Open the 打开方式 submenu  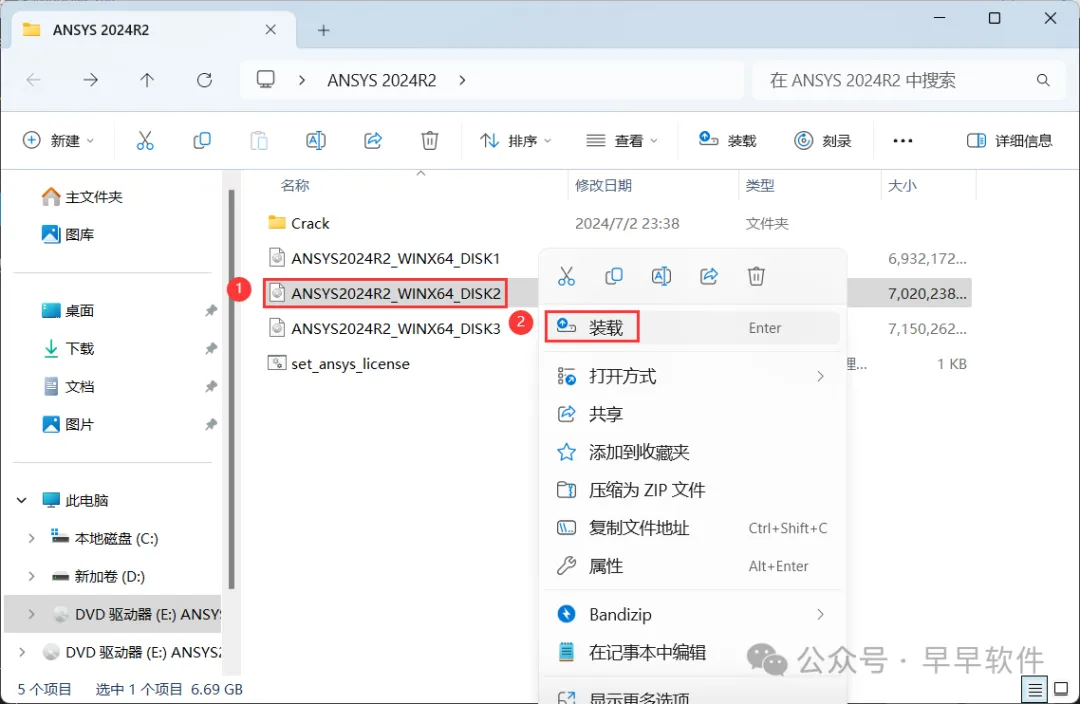(x=692, y=376)
